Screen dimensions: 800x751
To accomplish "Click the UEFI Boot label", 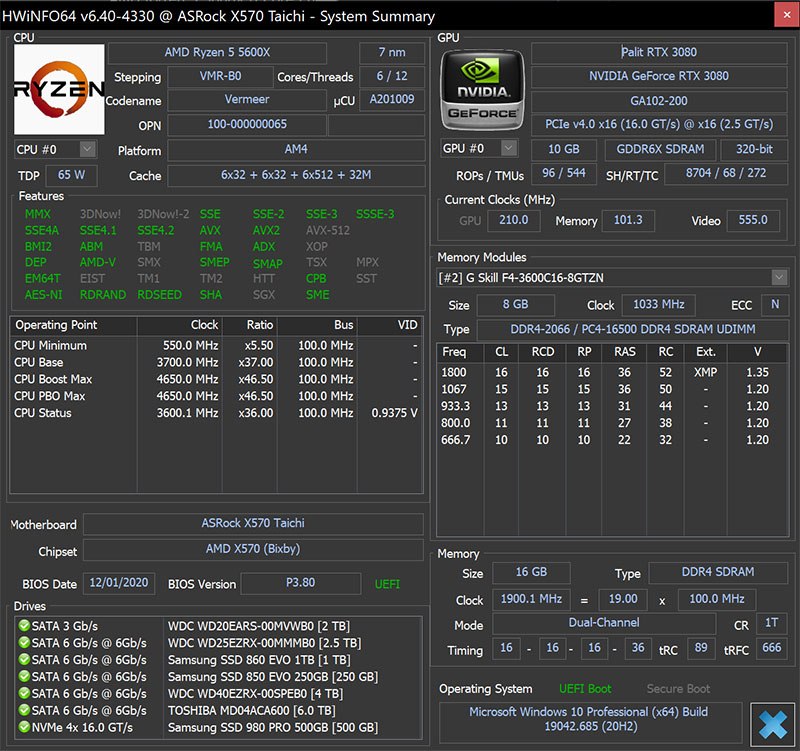I will click(585, 689).
